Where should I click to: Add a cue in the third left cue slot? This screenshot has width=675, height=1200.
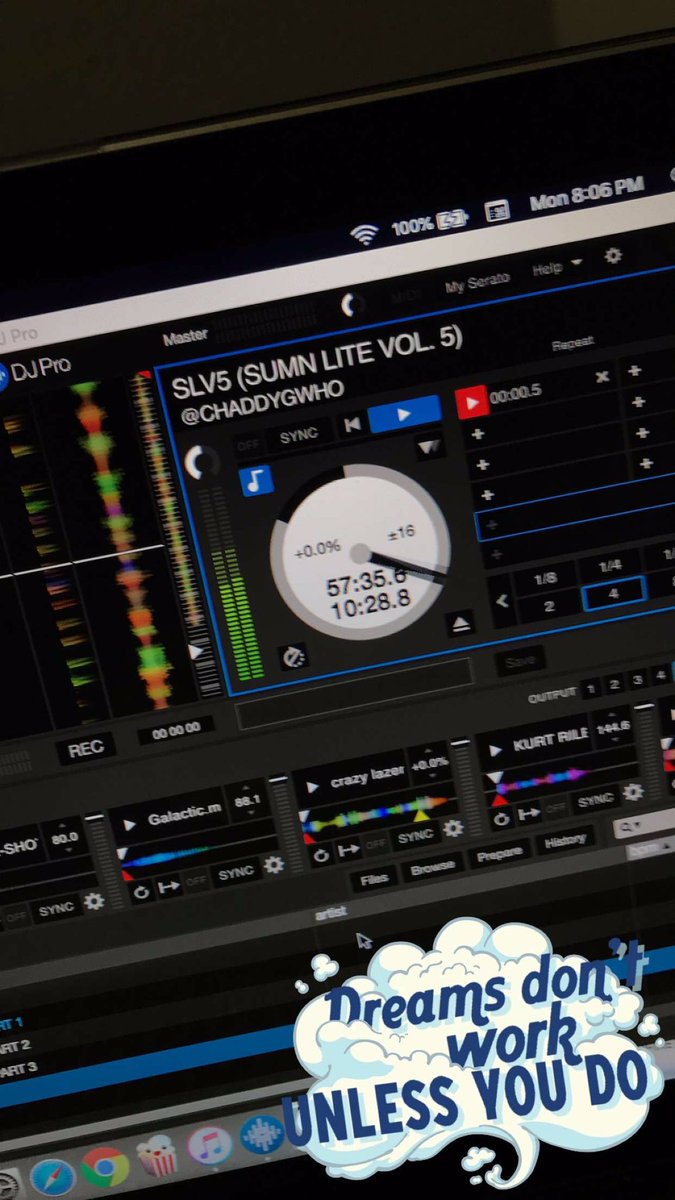click(482, 465)
